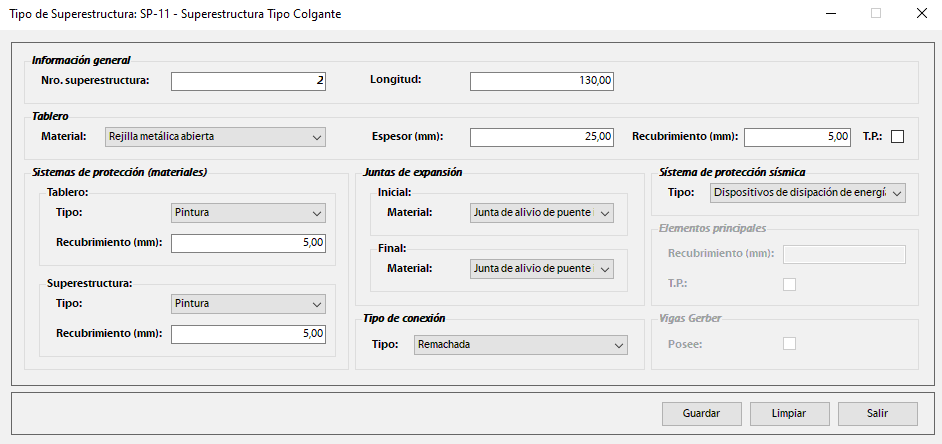942x444 pixels.
Task: Expand the Inicial joint Material dropdown
Action: 540,213
